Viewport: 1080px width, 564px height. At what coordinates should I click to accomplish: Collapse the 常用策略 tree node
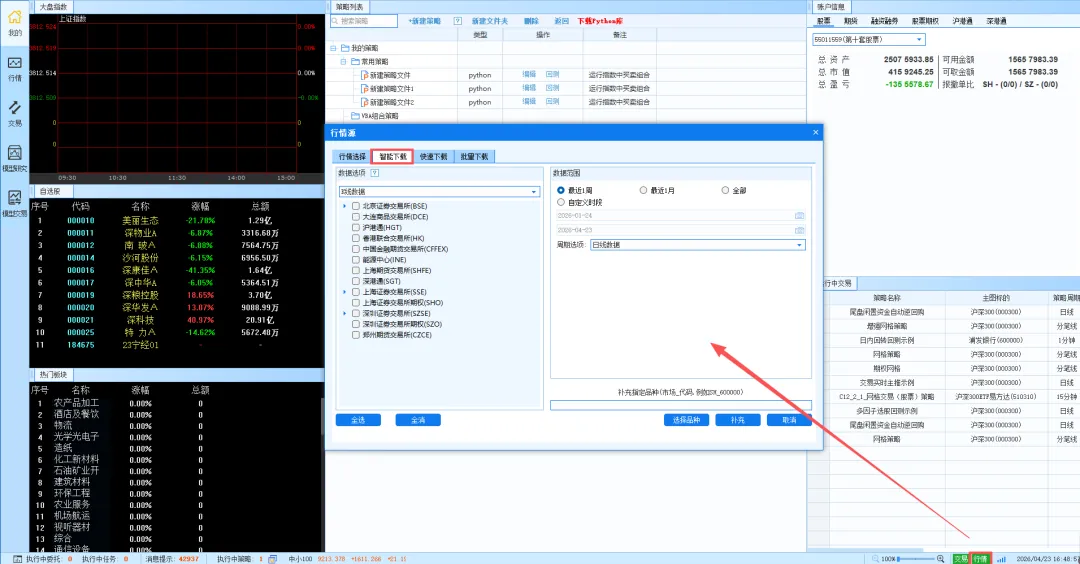click(x=344, y=61)
